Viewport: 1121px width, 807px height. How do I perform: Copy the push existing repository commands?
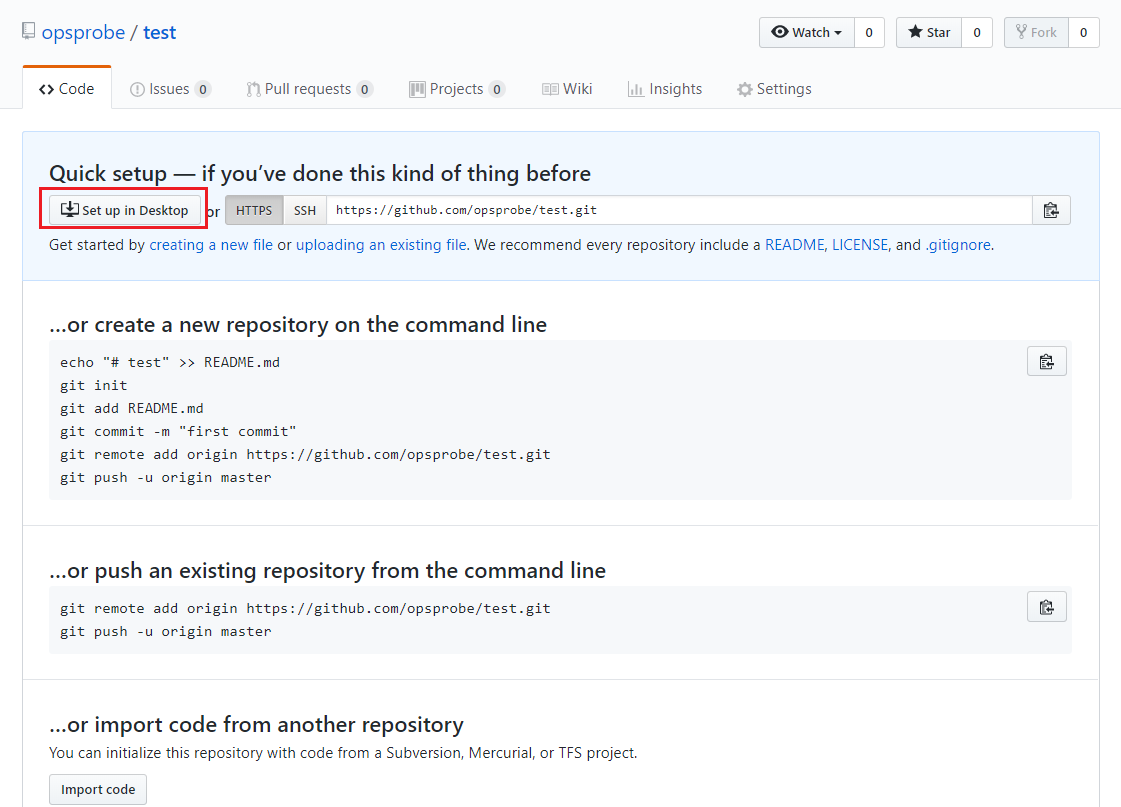pyautogui.click(x=1046, y=606)
